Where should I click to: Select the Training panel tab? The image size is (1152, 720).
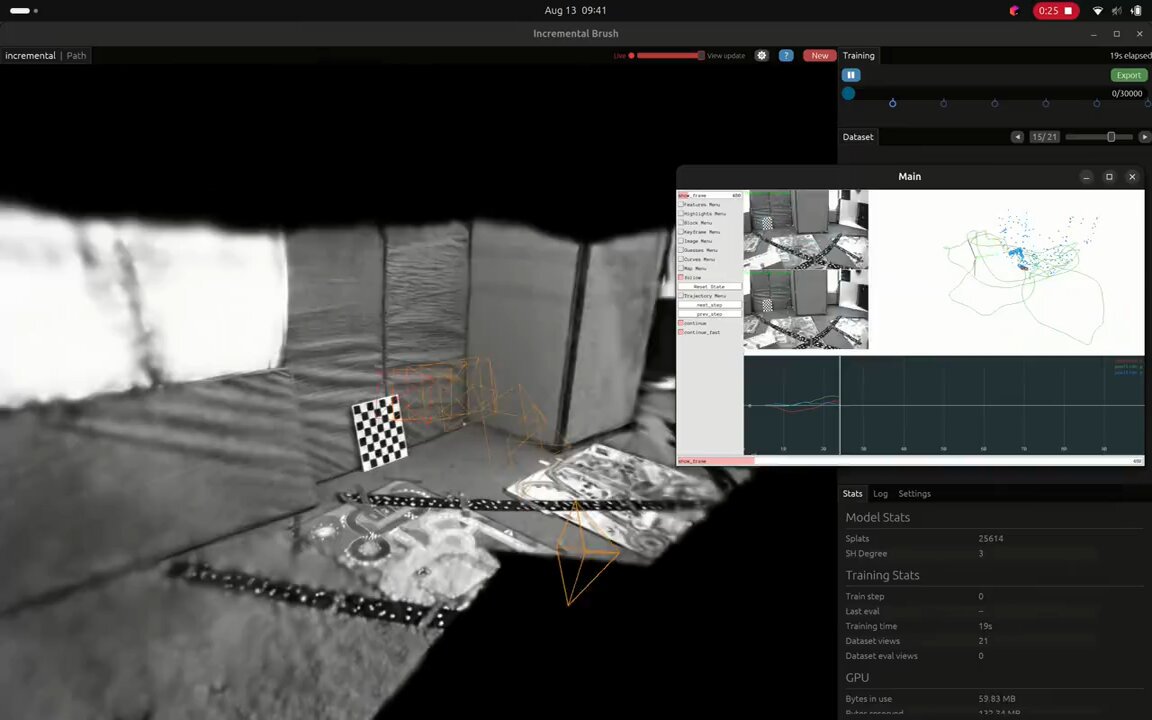(x=858, y=56)
